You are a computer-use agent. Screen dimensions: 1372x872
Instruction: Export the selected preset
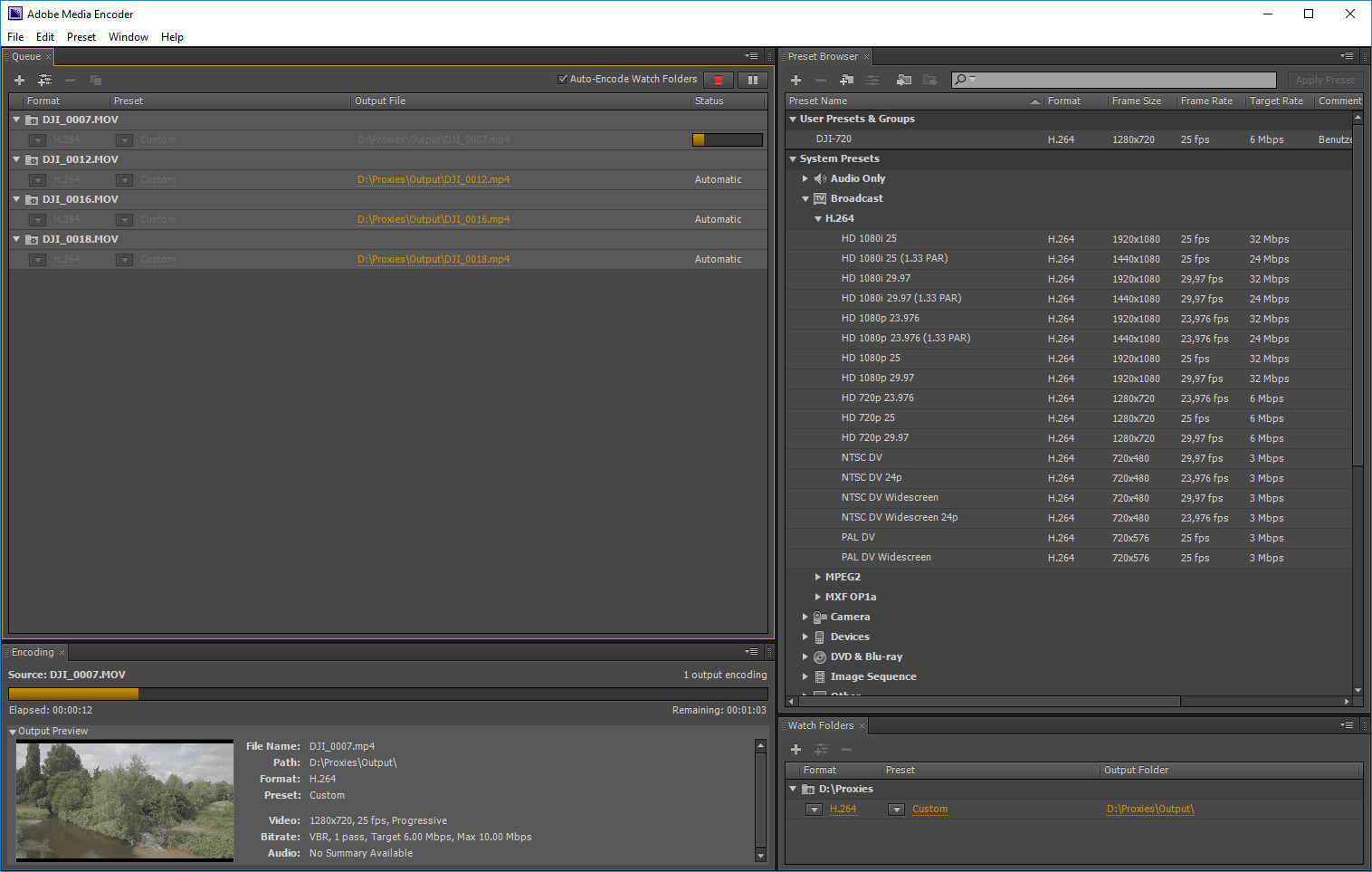tap(929, 80)
